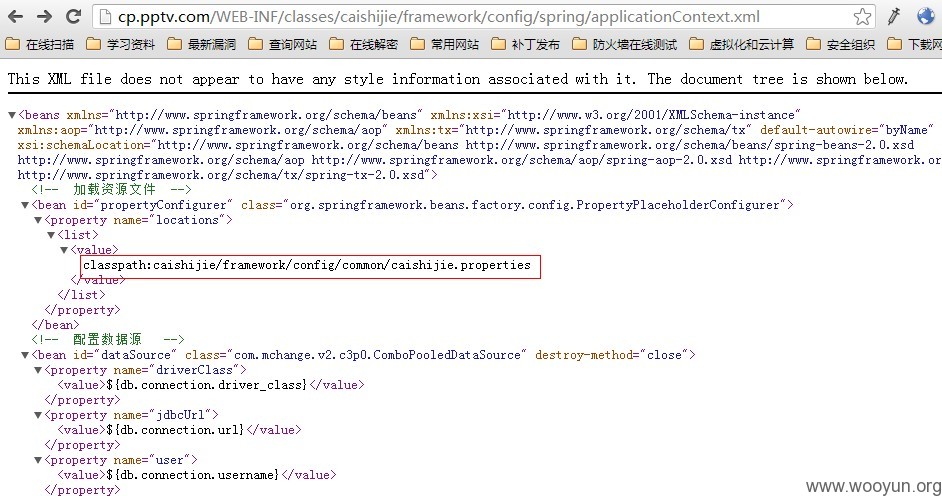Open the 安全组织 bookmark folder

[x=841, y=44]
